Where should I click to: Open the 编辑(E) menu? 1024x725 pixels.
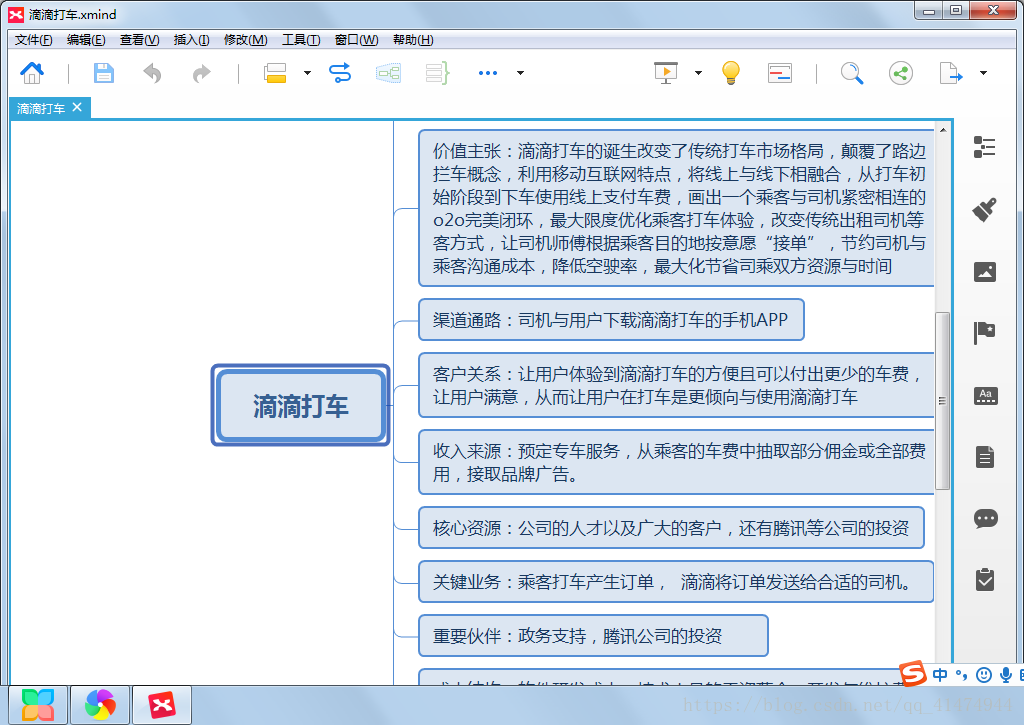[x=86, y=40]
